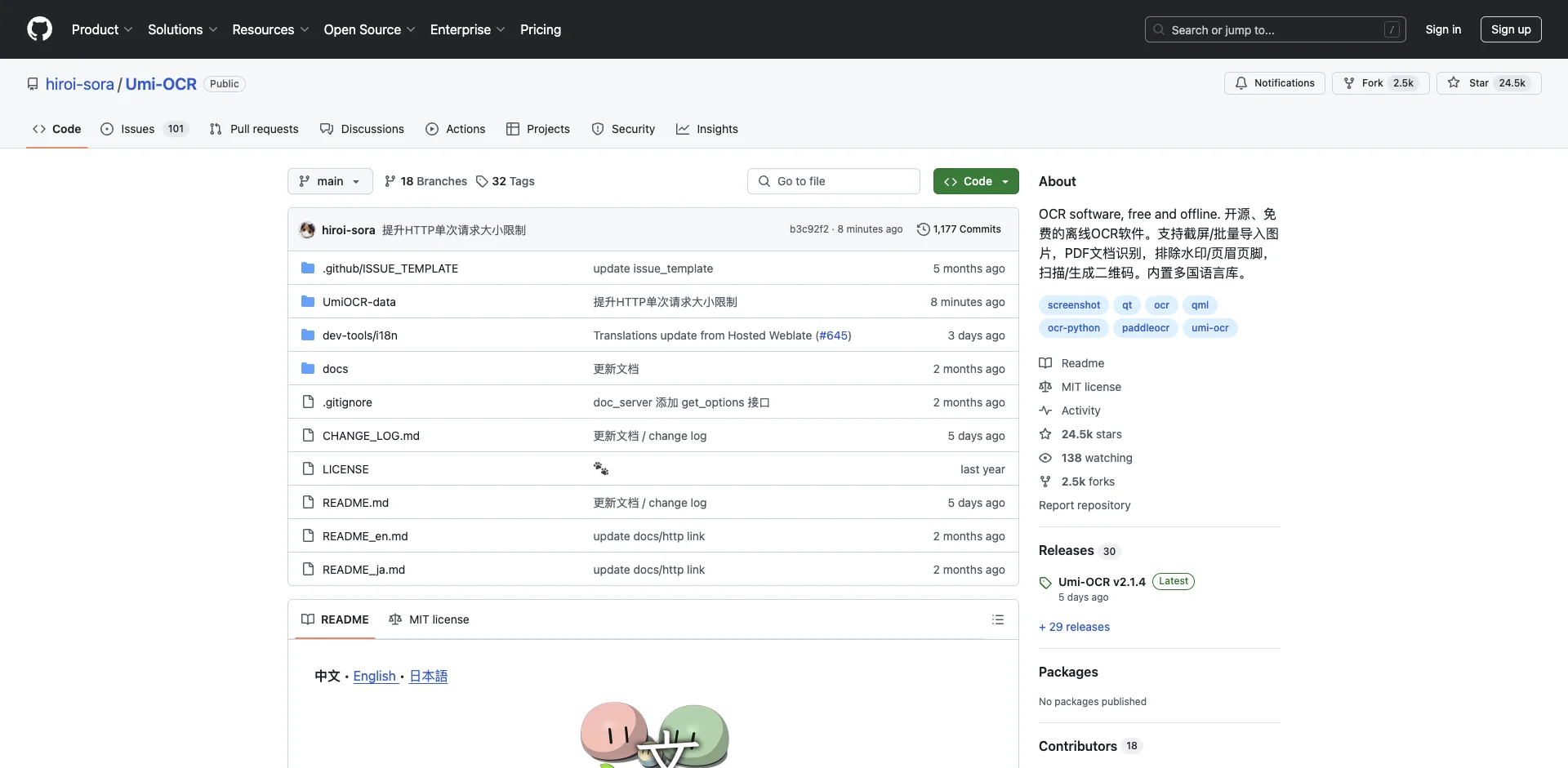
Task: Click the book icon beside Readme sidebar
Action: pos(1045,363)
